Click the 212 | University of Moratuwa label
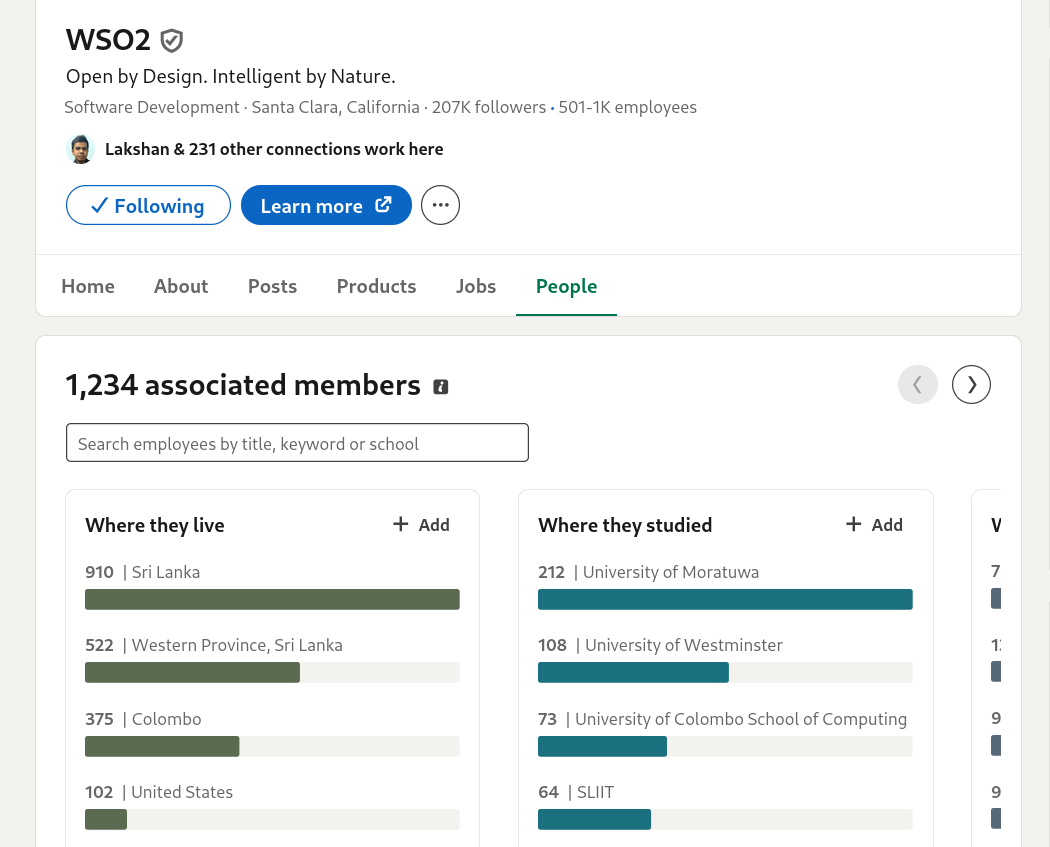This screenshot has width=1050, height=847. (648, 572)
